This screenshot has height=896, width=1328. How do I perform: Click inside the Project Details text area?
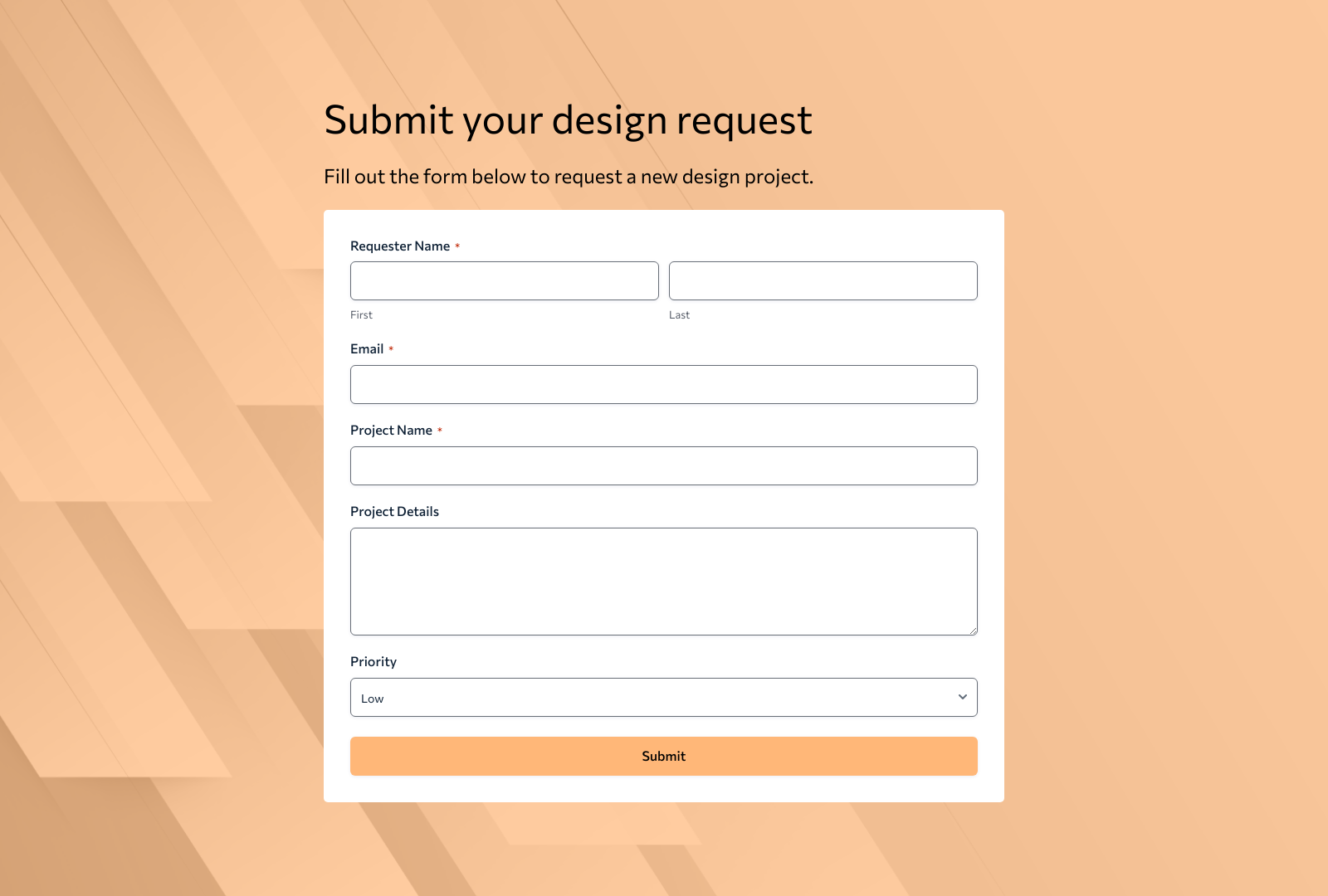(663, 581)
